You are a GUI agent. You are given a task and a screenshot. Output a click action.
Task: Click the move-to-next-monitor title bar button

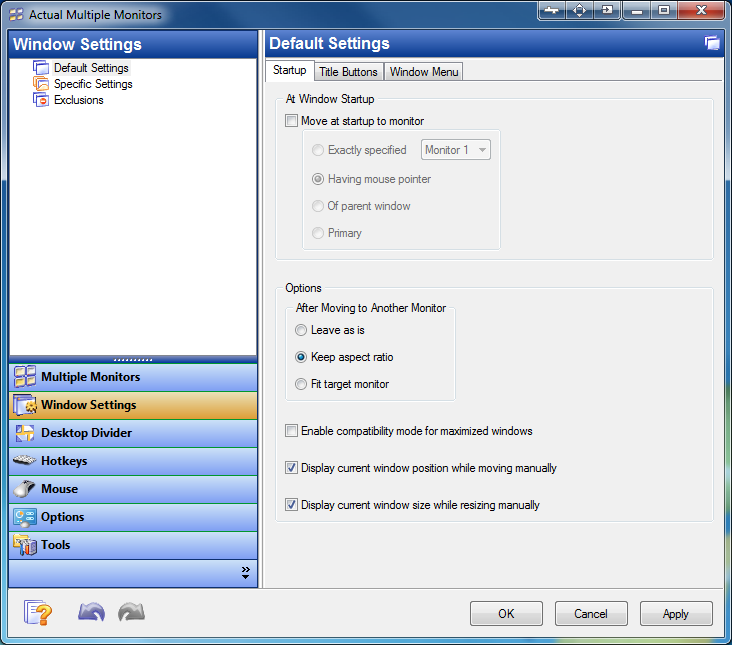point(607,10)
